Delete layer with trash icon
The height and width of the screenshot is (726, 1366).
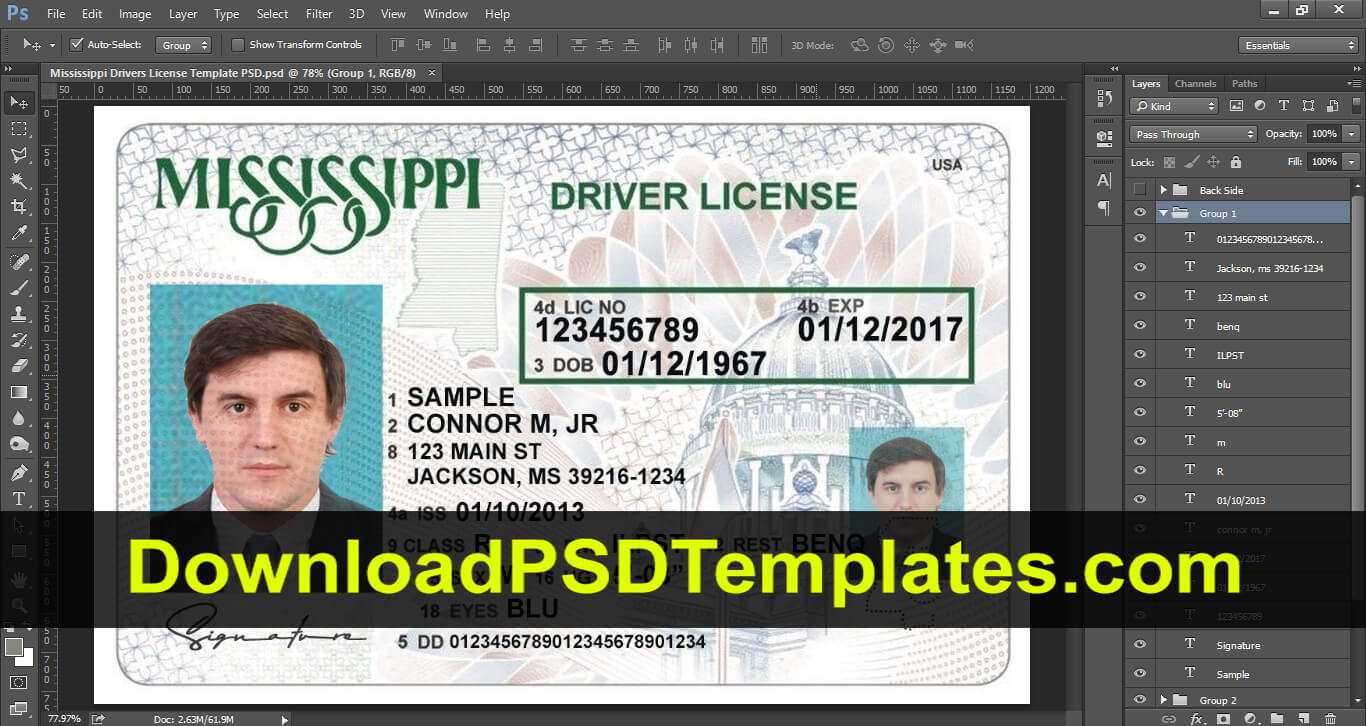1330,718
